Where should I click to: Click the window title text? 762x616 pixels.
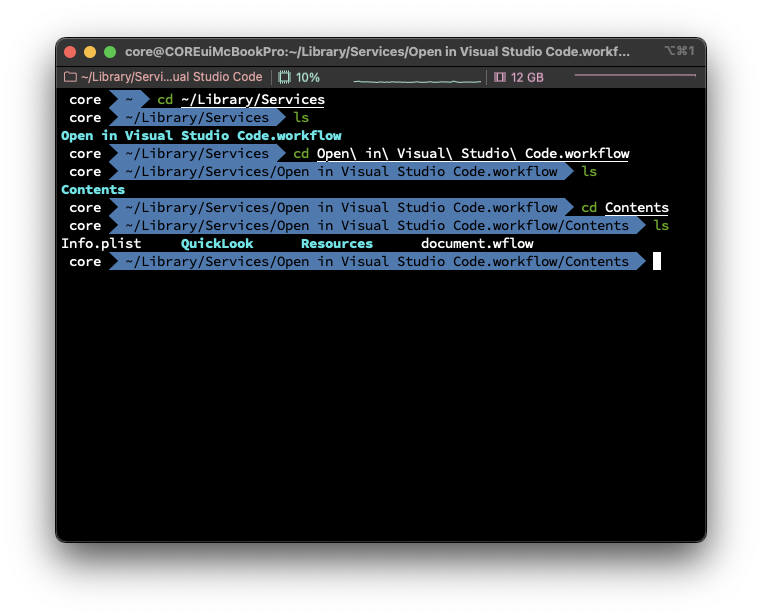point(377,51)
